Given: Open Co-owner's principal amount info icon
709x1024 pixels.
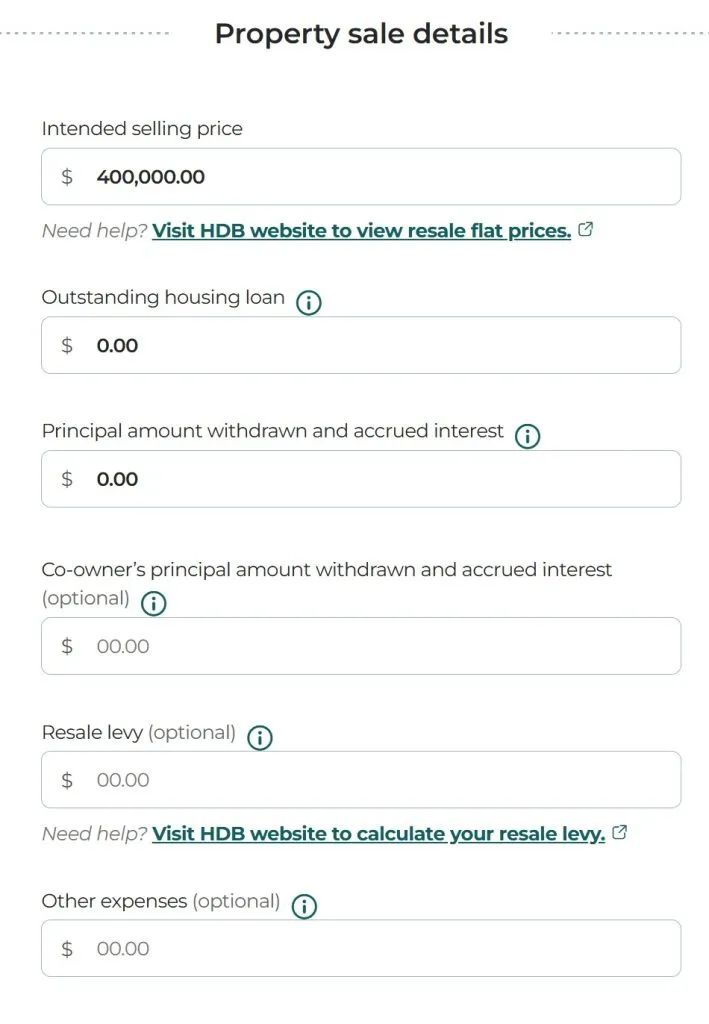Looking at the screenshot, I should [x=153, y=603].
